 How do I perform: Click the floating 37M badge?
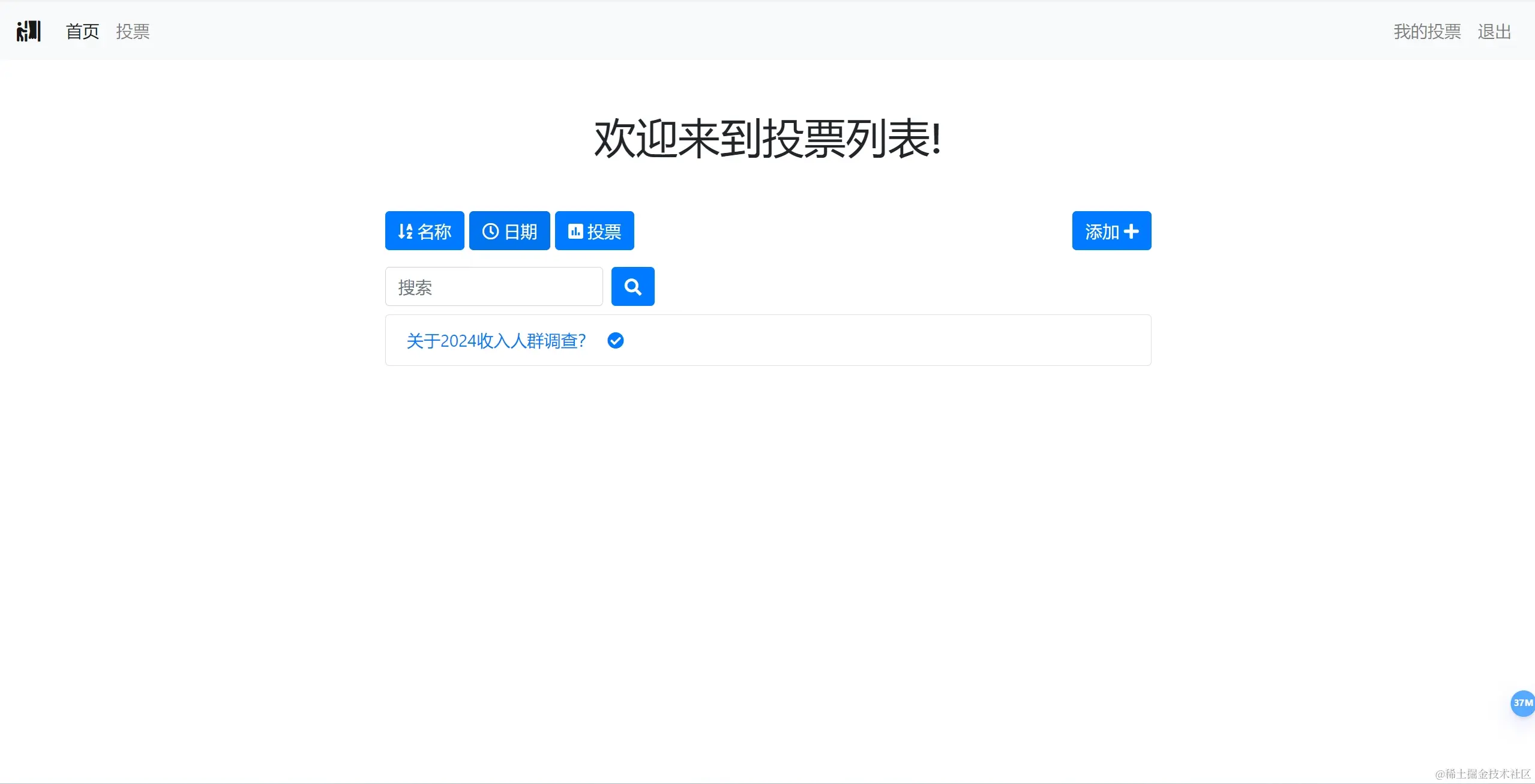click(1522, 703)
